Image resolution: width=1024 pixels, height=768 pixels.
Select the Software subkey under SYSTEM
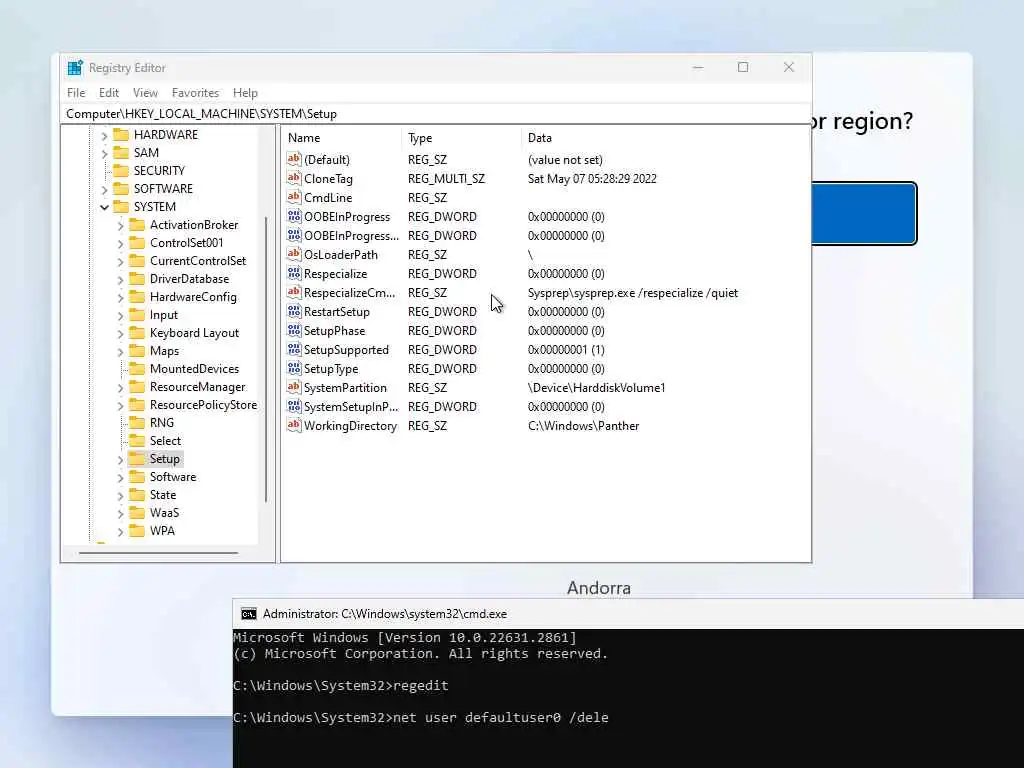173,477
